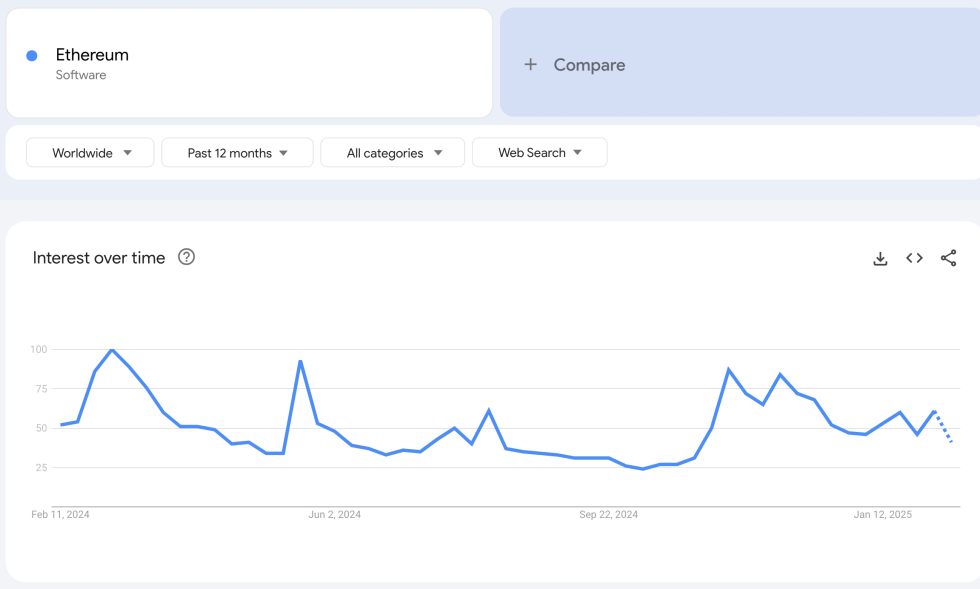Viewport: 980px width, 589px height.
Task: Click the Sep 22, 2024 date label
Action: [x=608, y=515]
